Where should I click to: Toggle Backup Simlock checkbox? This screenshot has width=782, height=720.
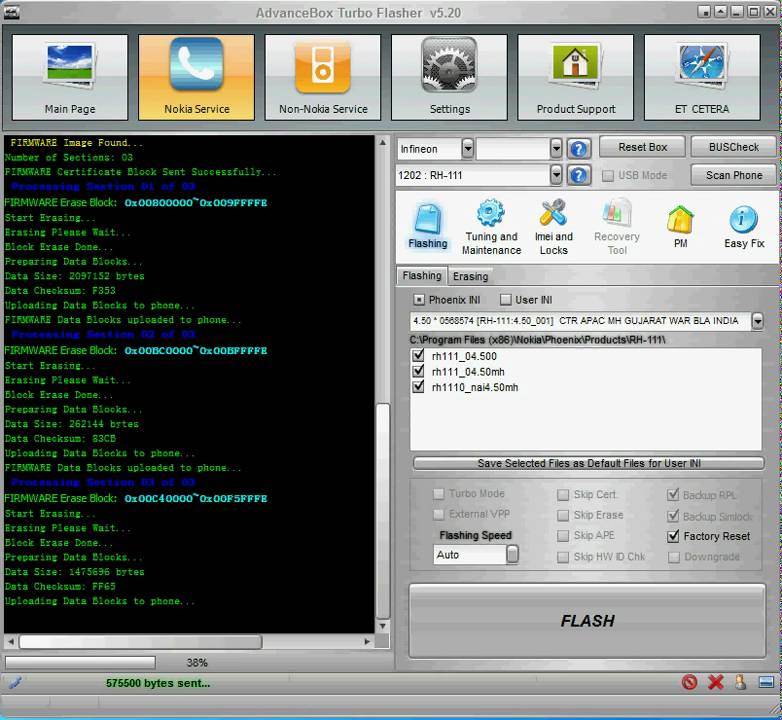673,516
